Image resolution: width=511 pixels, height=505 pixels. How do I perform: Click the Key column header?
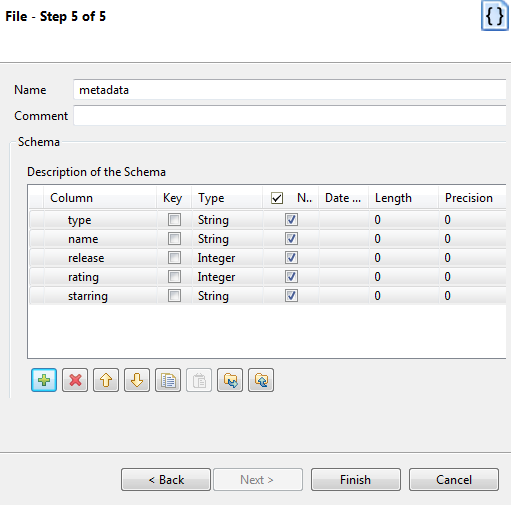coord(174,198)
